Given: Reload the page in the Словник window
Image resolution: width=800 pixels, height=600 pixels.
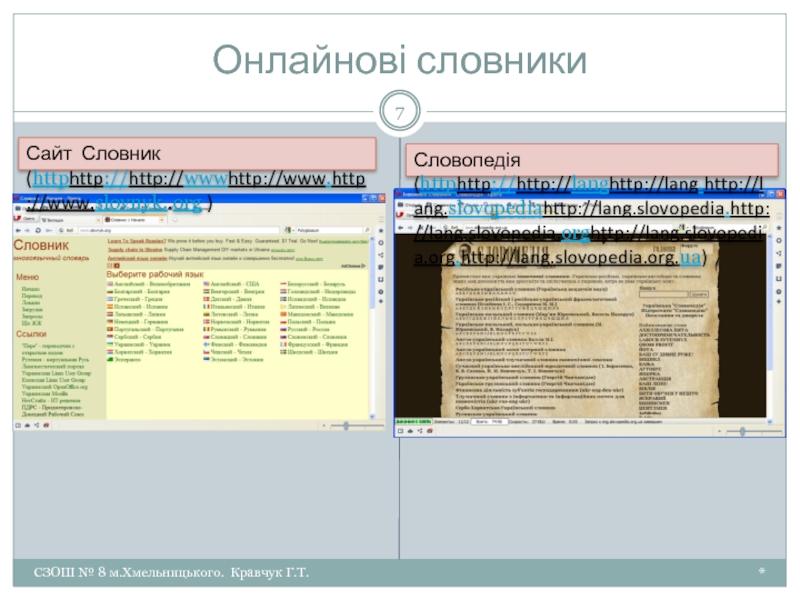Looking at the screenshot, I should (38, 231).
